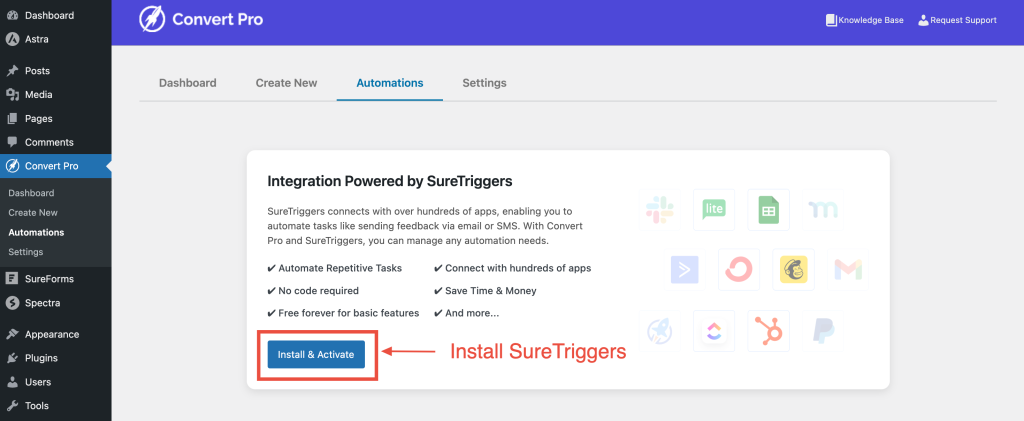This screenshot has height=421, width=1024.
Task: Open Settings under Convert Pro submenu
Action: (26, 252)
